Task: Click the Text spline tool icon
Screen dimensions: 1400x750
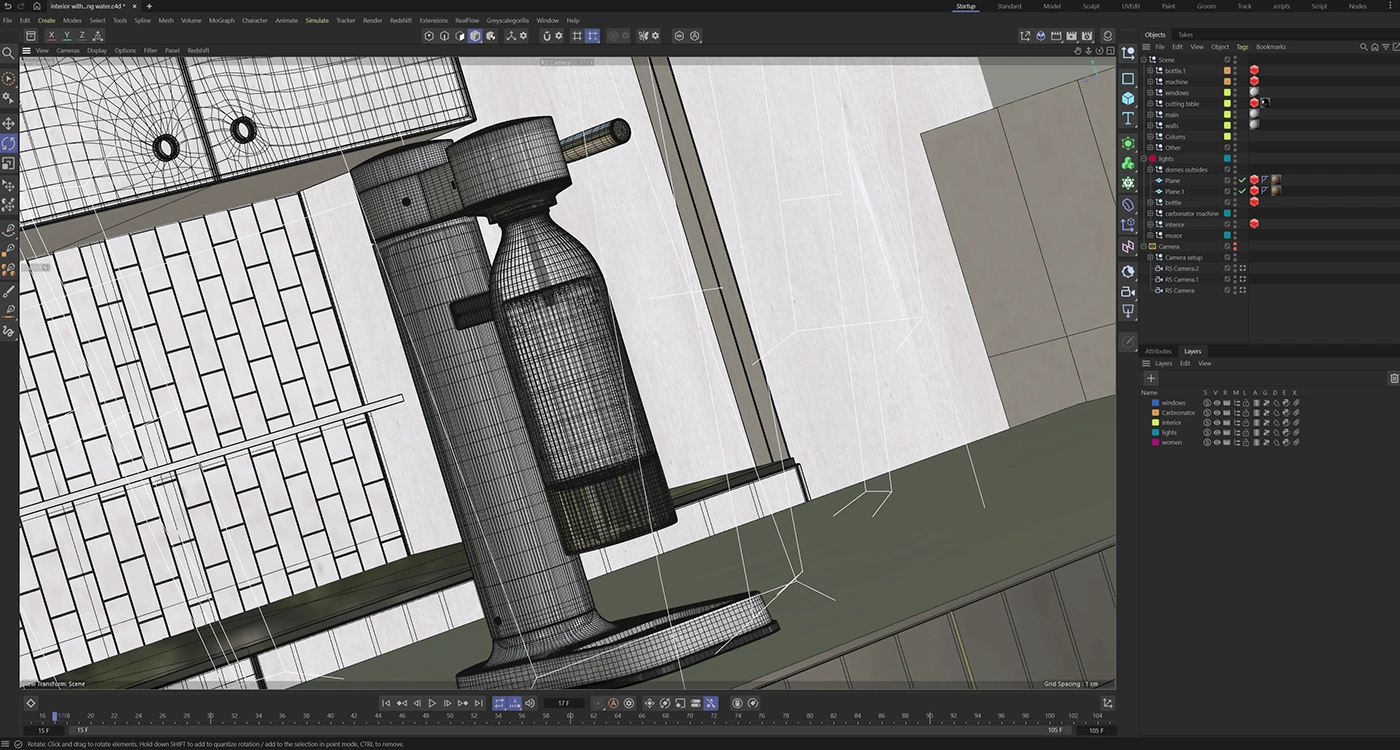Action: (x=1128, y=119)
